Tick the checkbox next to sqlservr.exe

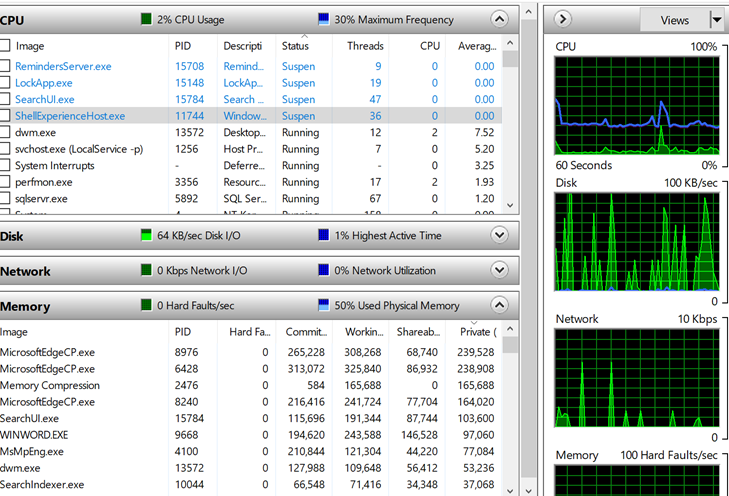(5, 198)
